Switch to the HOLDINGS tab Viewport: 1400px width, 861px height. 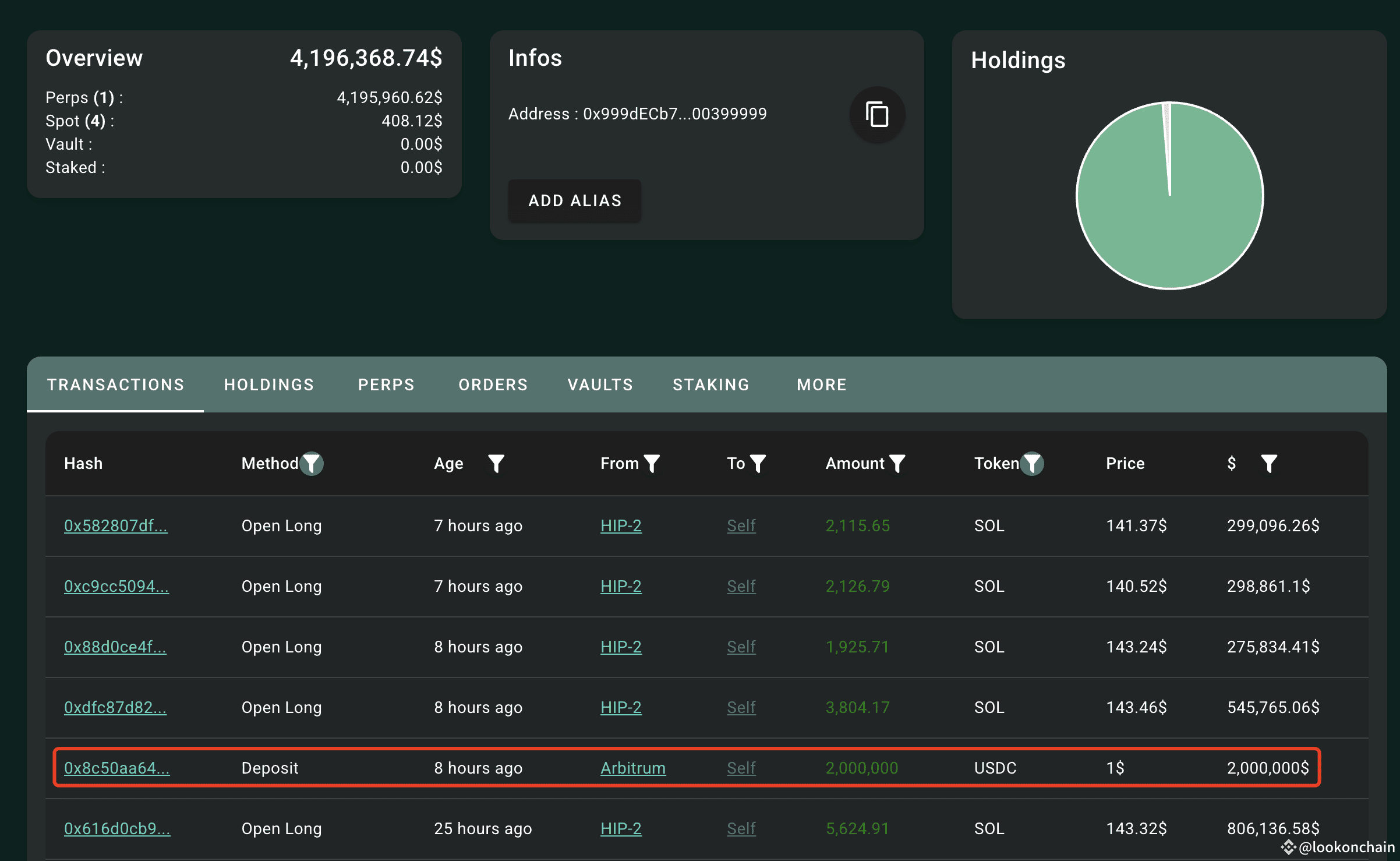(x=269, y=384)
